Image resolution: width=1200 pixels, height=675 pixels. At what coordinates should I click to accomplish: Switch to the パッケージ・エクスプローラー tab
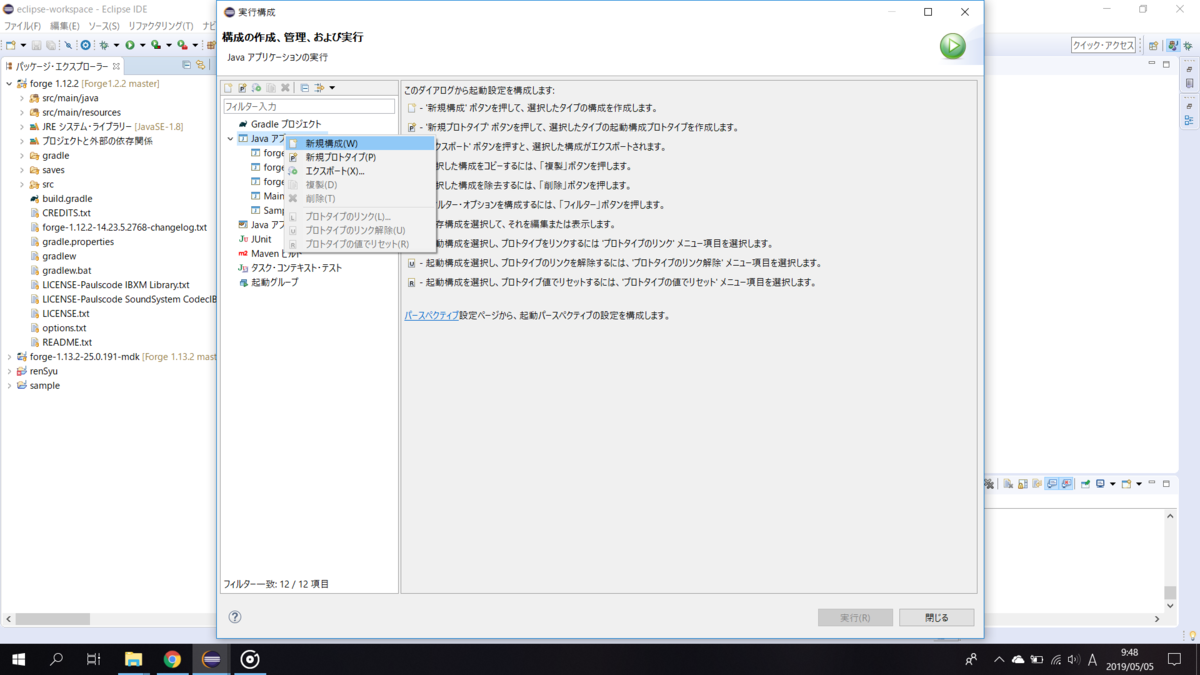coord(60,66)
